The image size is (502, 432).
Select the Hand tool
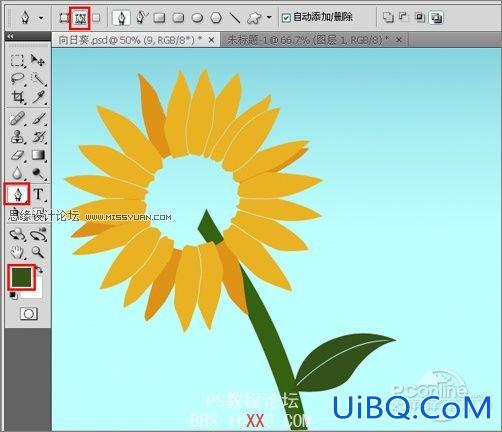point(17,252)
